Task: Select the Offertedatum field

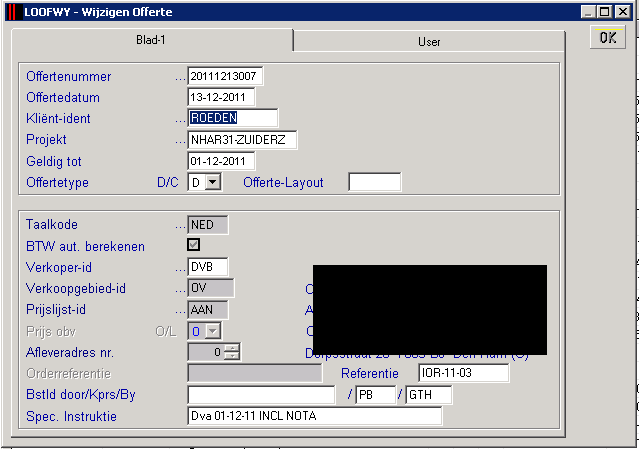Action: pos(221,97)
